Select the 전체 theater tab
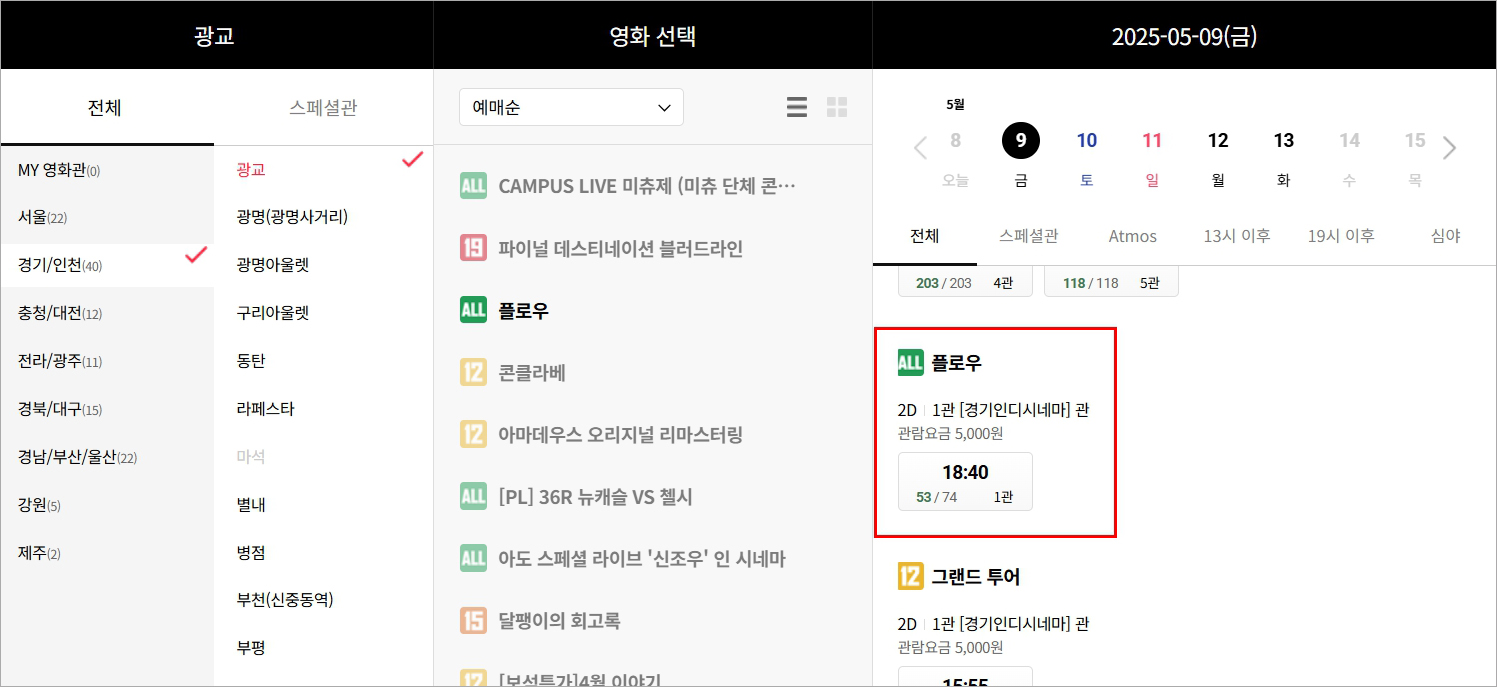 tap(105, 107)
